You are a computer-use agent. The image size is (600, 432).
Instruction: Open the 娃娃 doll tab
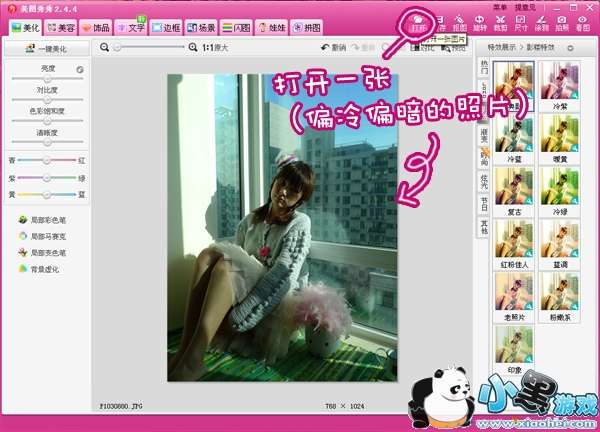point(272,28)
